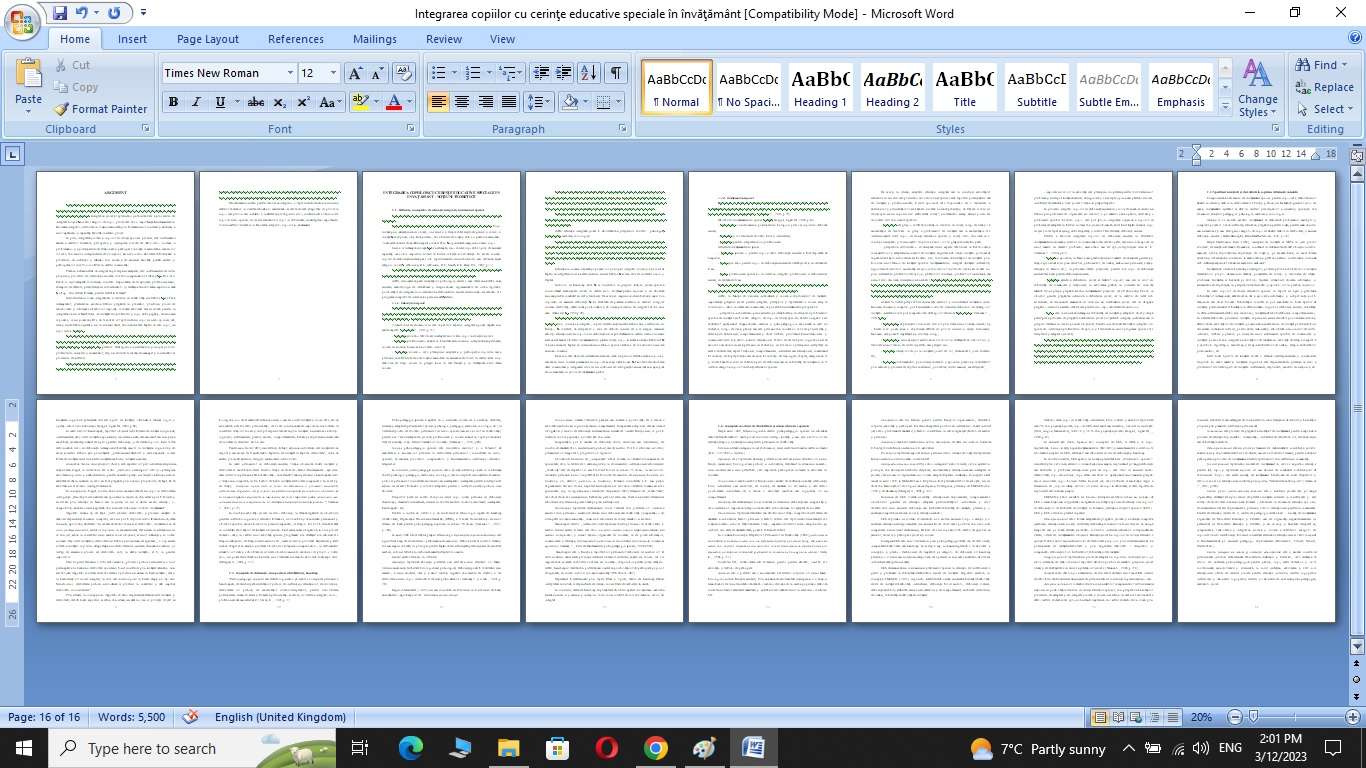
Task: Align text left
Action: tap(438, 102)
